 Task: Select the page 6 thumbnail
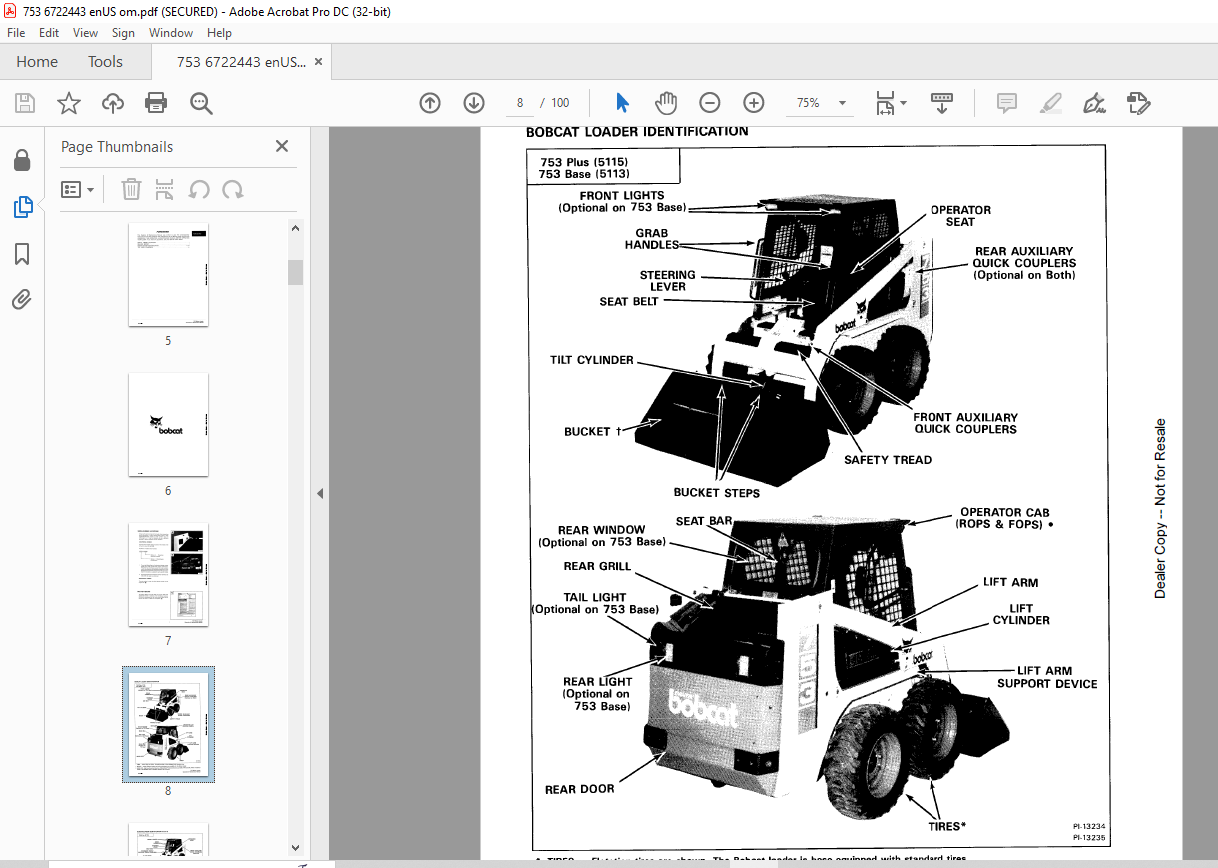point(168,425)
